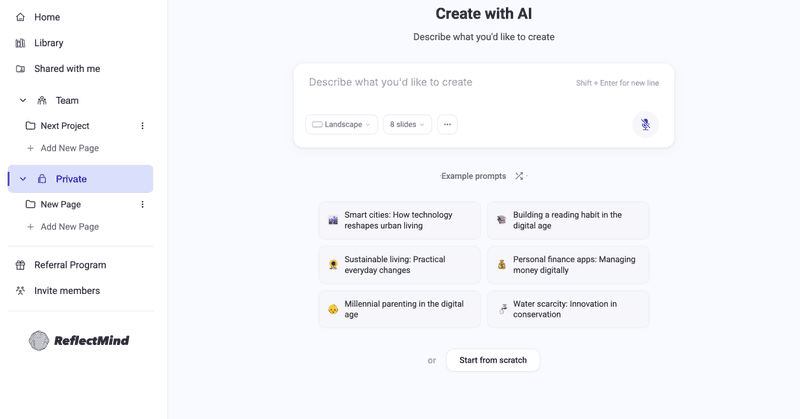This screenshot has width=800, height=419.
Task: Click the Private lock icon
Action: click(42, 179)
